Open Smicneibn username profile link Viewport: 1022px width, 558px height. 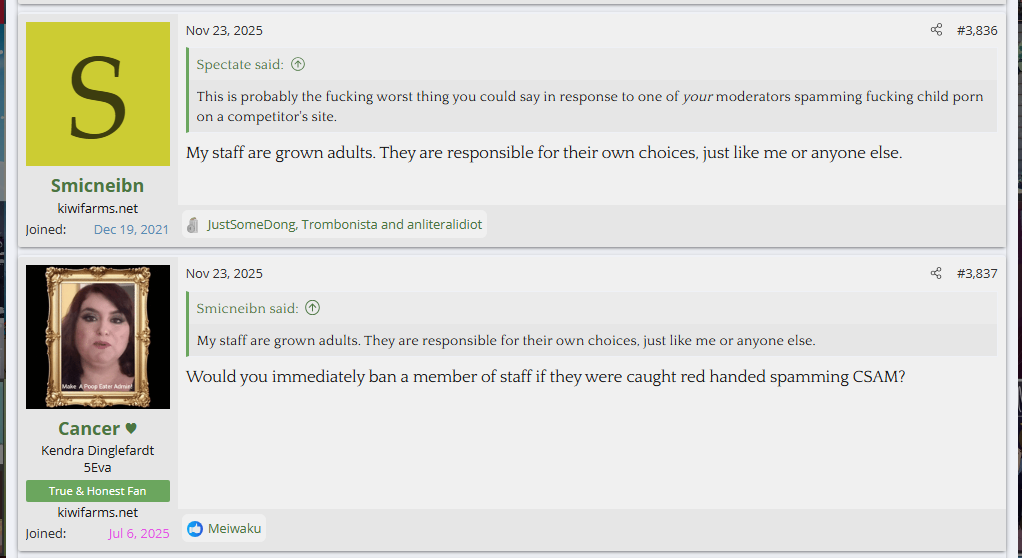pos(97,186)
